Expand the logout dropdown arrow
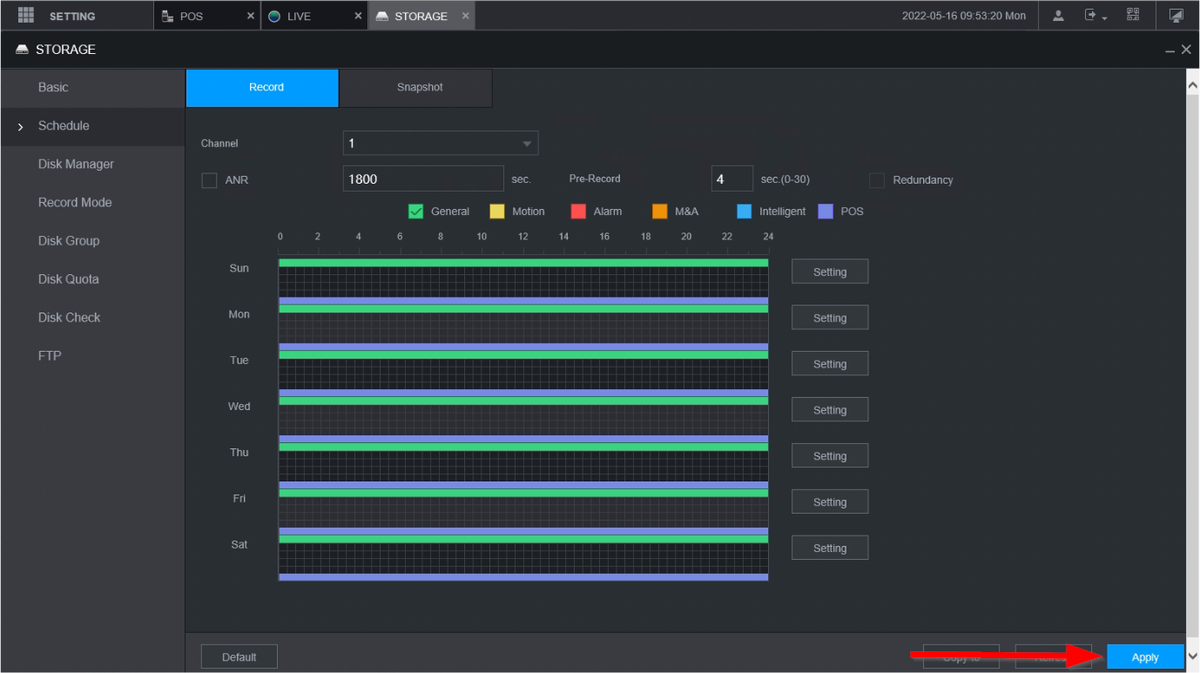Image resolution: width=1200 pixels, height=673 pixels. [x=1105, y=18]
